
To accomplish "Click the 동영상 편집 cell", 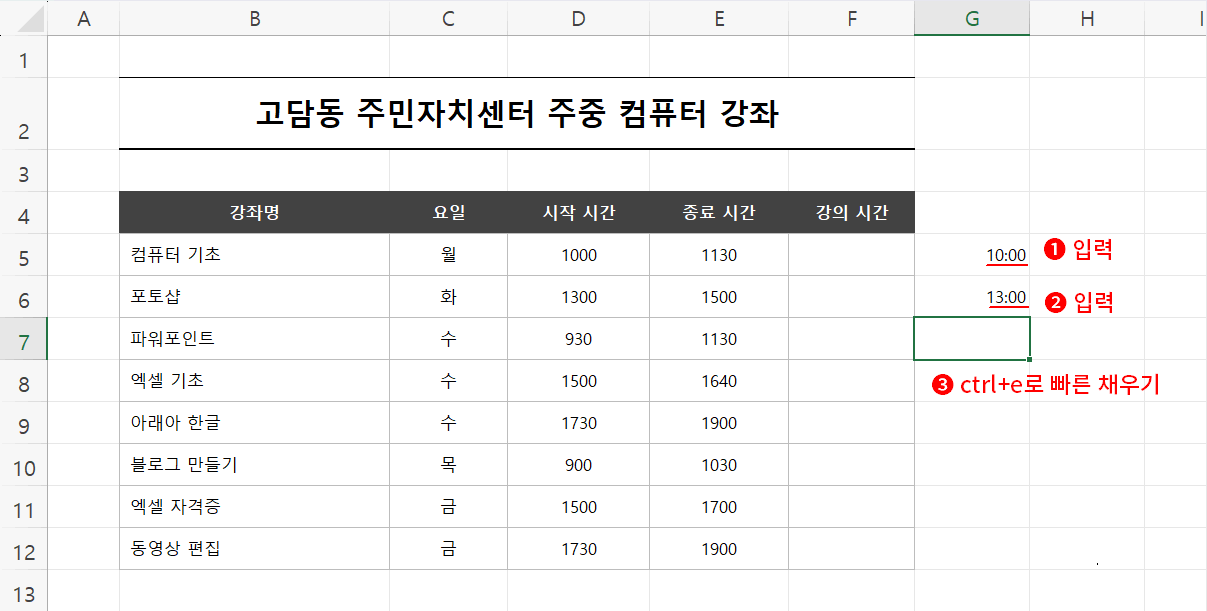I will tap(254, 549).
